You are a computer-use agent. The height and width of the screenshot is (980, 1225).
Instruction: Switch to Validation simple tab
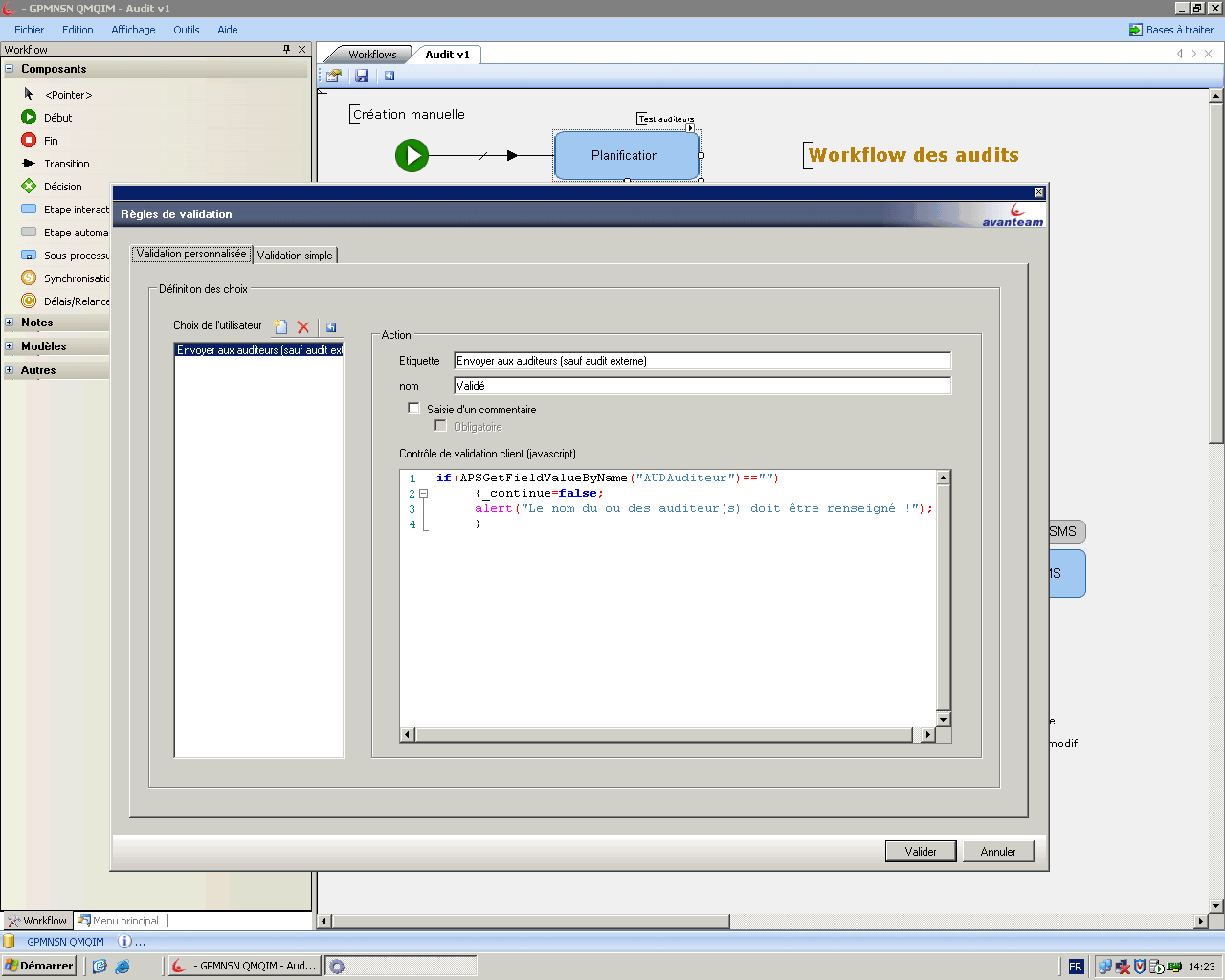tap(295, 256)
